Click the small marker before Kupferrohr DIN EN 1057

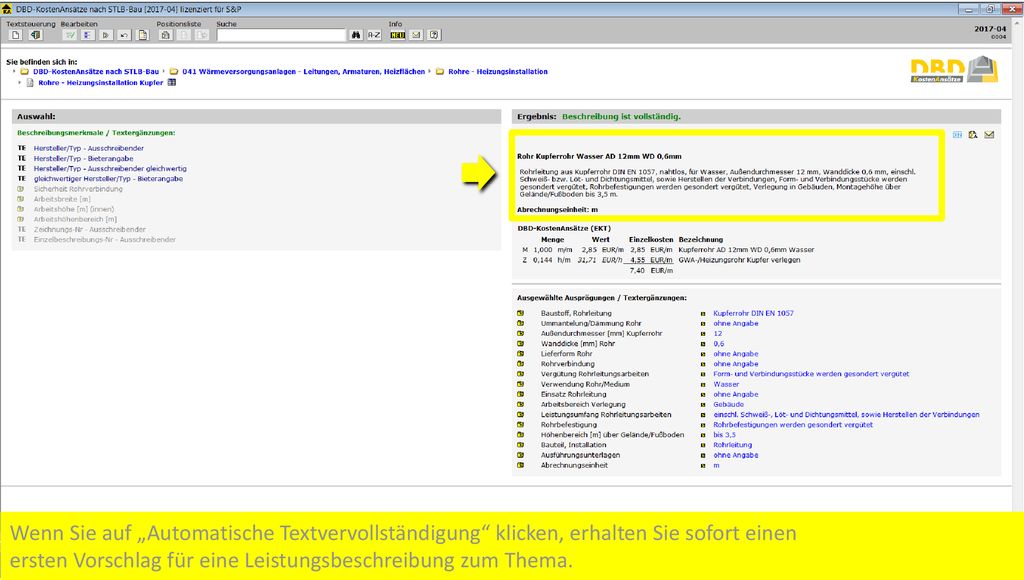pyautogui.click(x=703, y=314)
